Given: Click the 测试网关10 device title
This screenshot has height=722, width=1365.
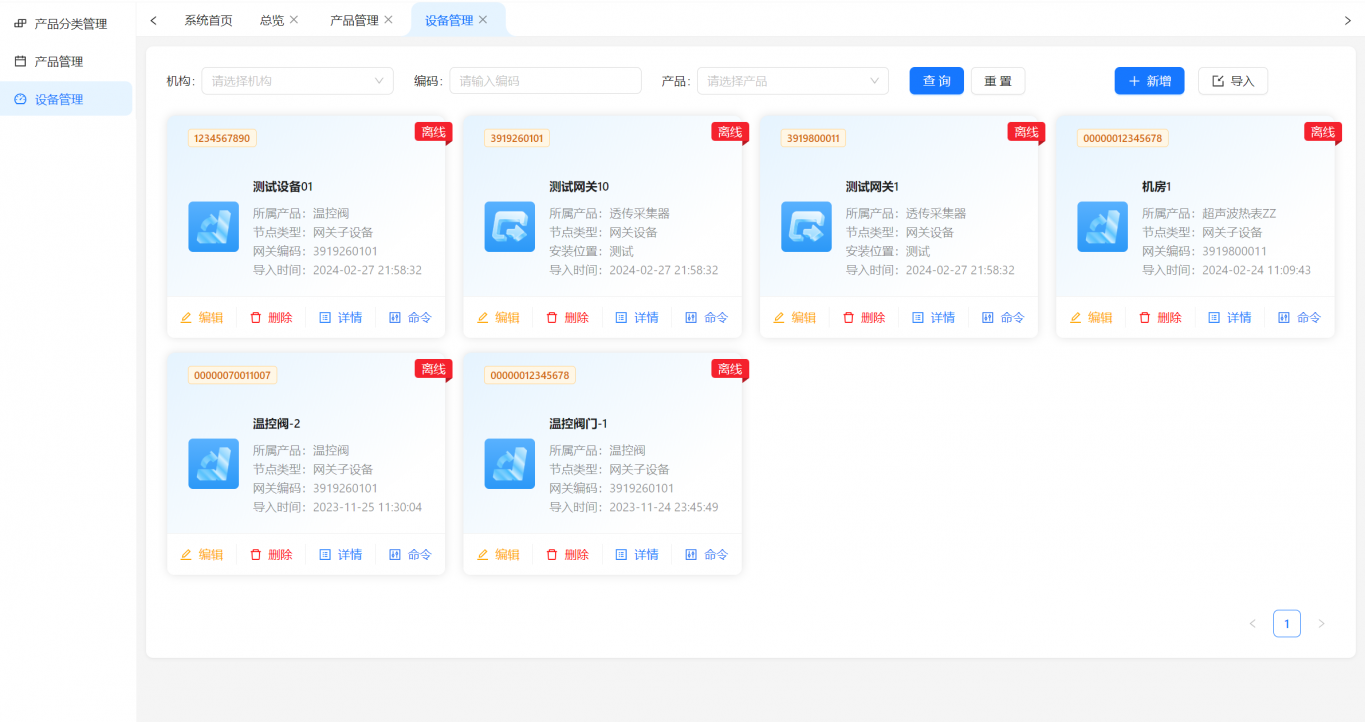Looking at the screenshot, I should coord(579,187).
